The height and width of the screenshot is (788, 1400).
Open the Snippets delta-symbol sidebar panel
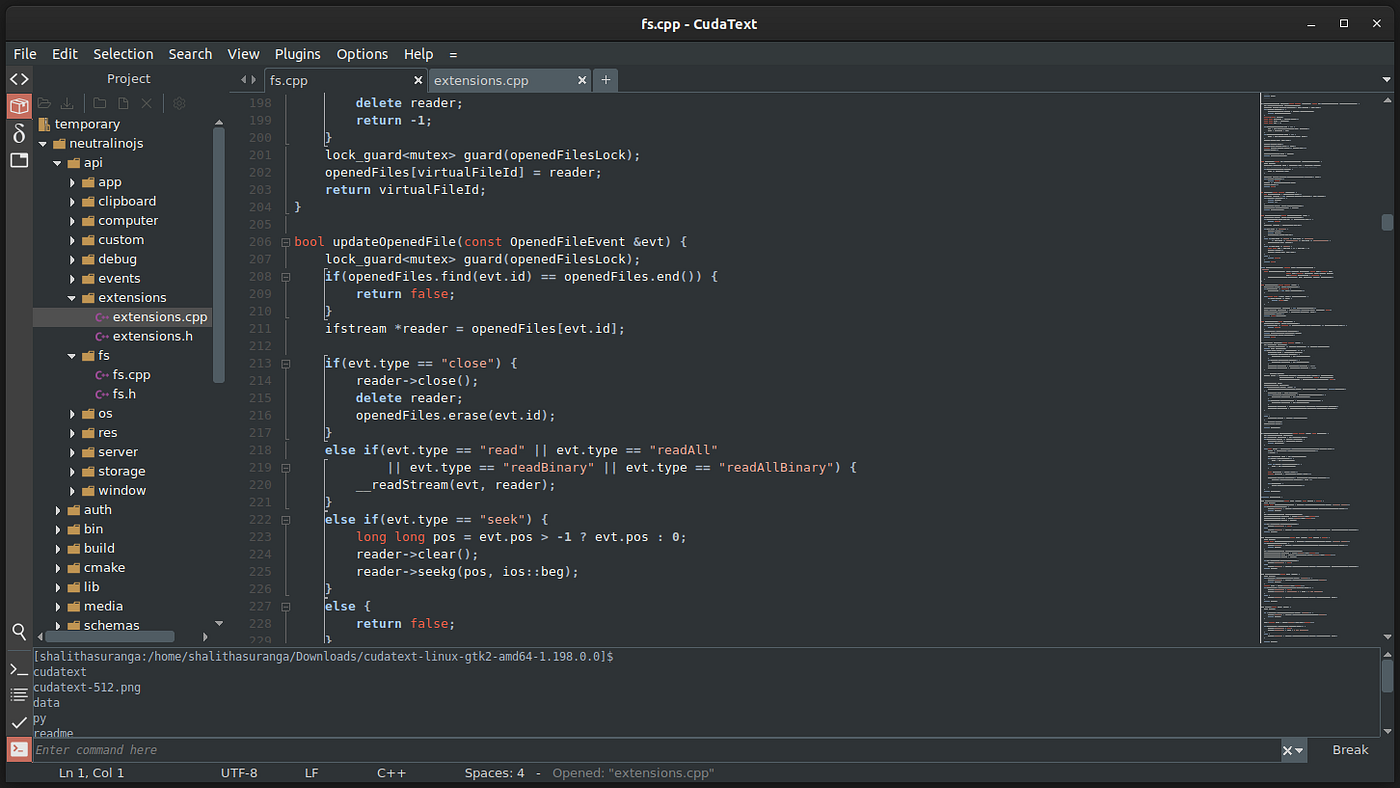pyautogui.click(x=19, y=133)
